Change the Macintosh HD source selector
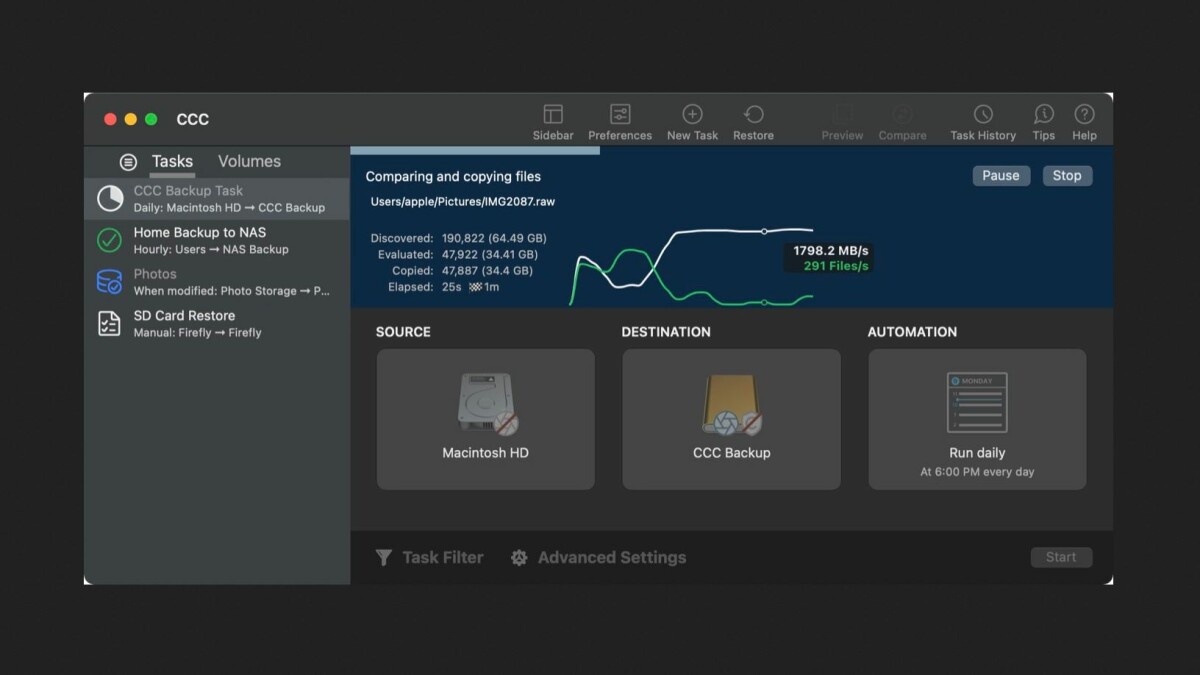The image size is (1200, 675). click(x=485, y=418)
